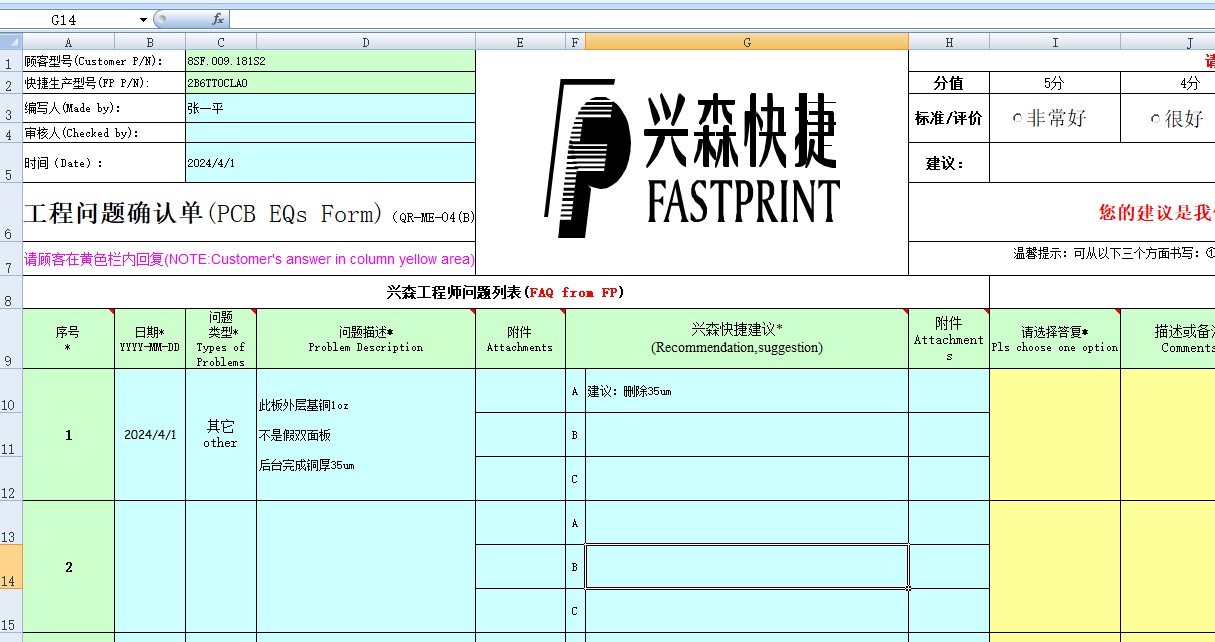Screen dimensions: 1215x642
Task: Select column C header
Action: click(x=221, y=42)
